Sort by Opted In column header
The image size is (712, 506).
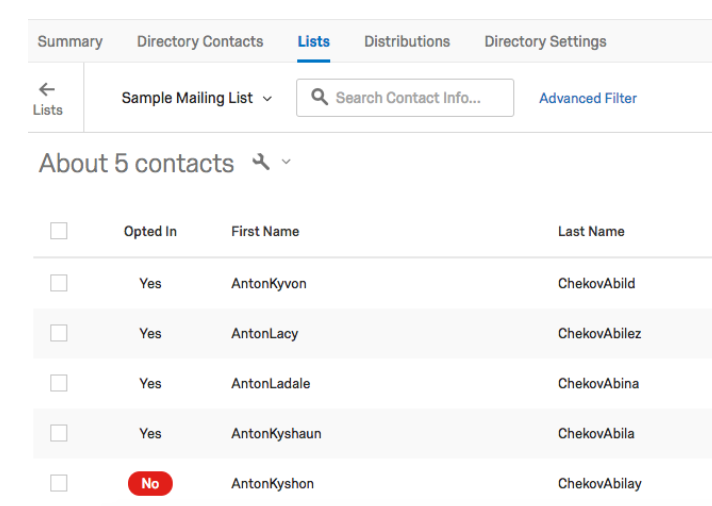click(150, 231)
